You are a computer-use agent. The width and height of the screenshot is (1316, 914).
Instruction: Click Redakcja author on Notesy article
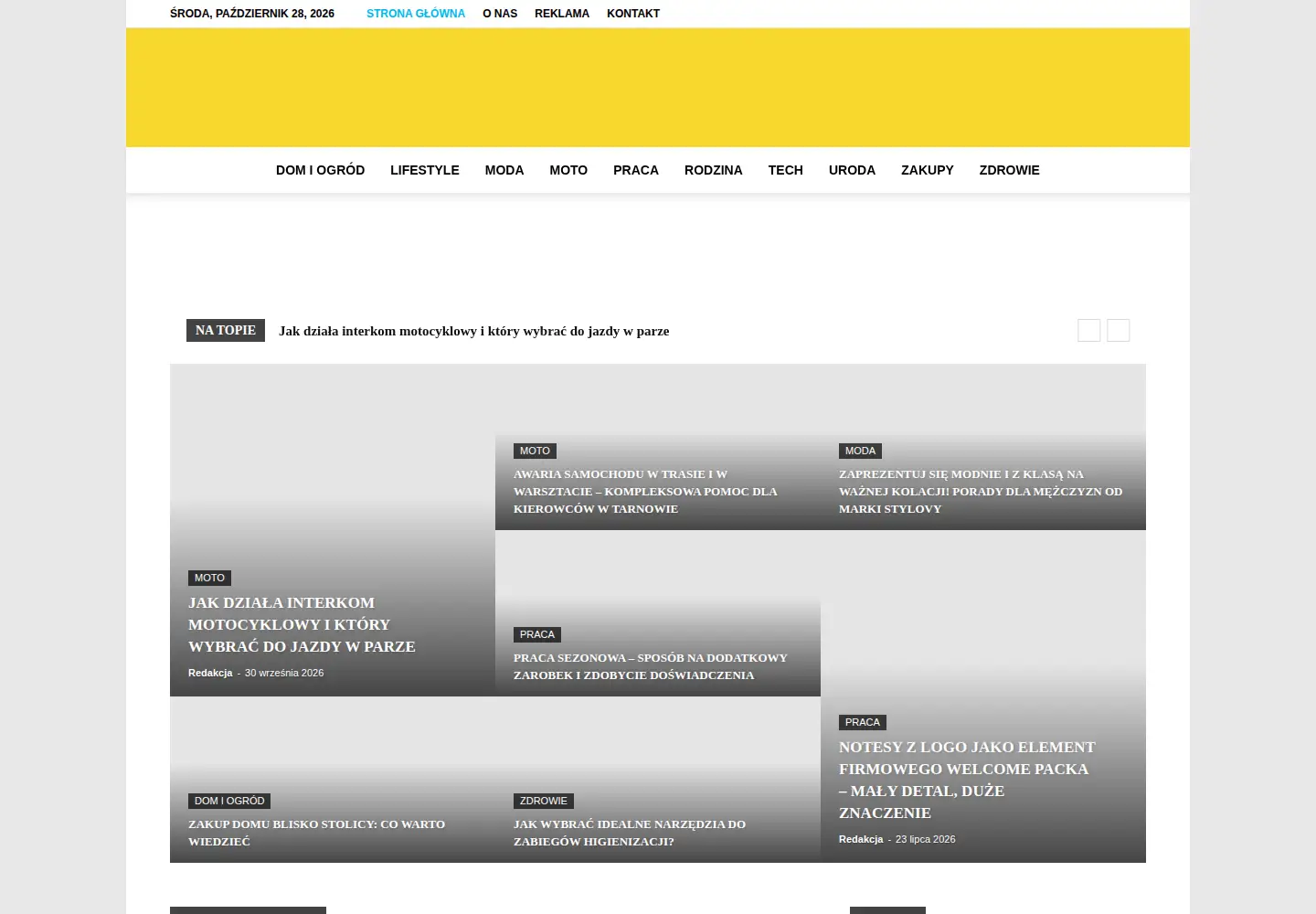coord(861,839)
